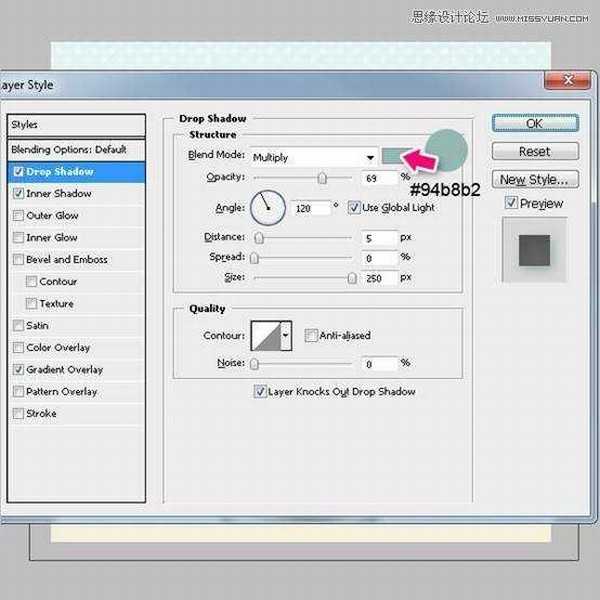Click the angle dial control
This screenshot has height=600, width=600.
[x=267, y=207]
